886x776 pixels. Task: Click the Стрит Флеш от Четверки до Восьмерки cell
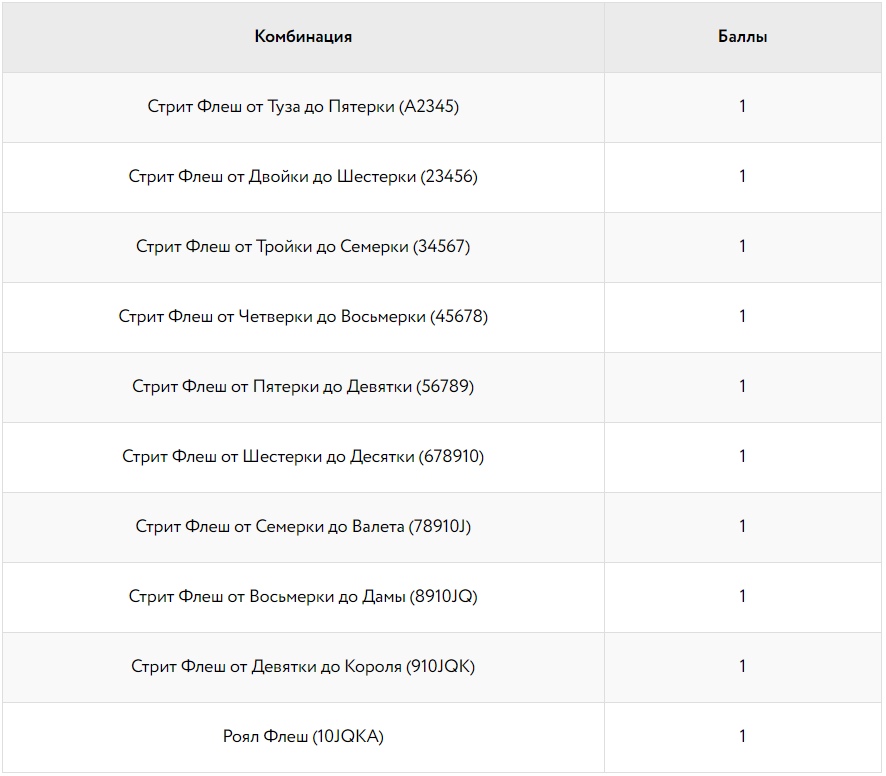point(303,318)
